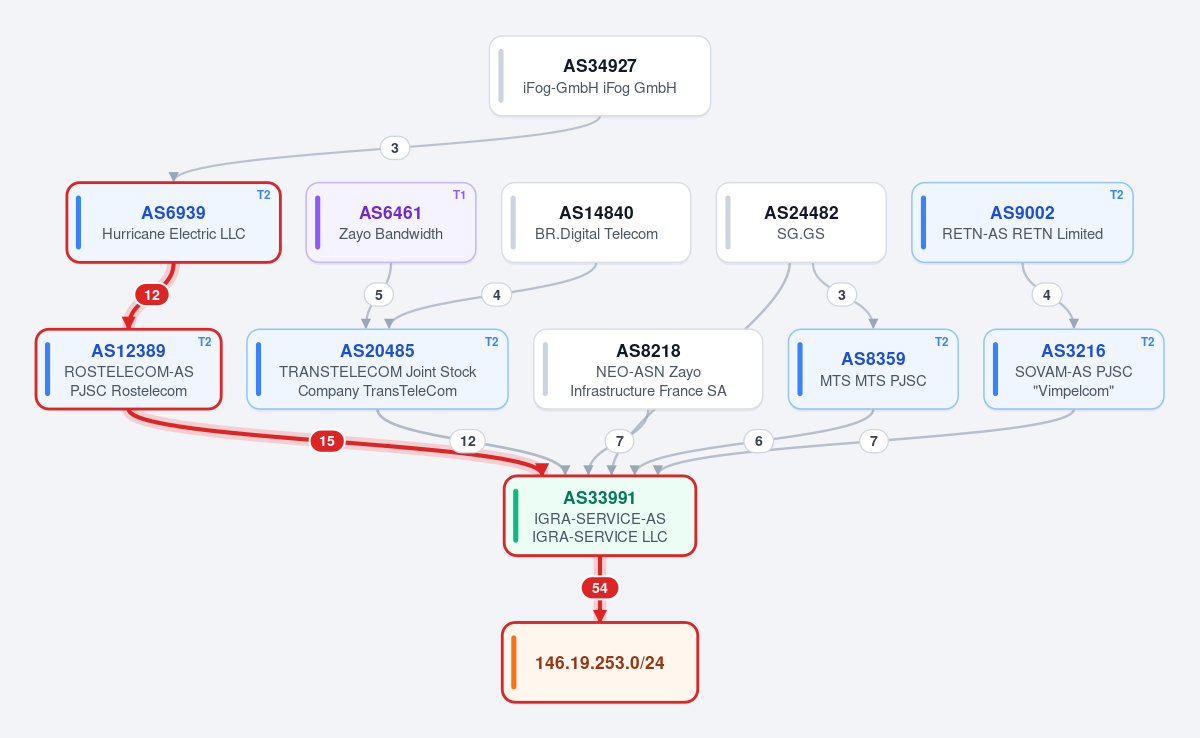Click the AS8359 MTS PJSC node
Image resolution: width=1200 pixels, height=738 pixels.
pos(873,369)
